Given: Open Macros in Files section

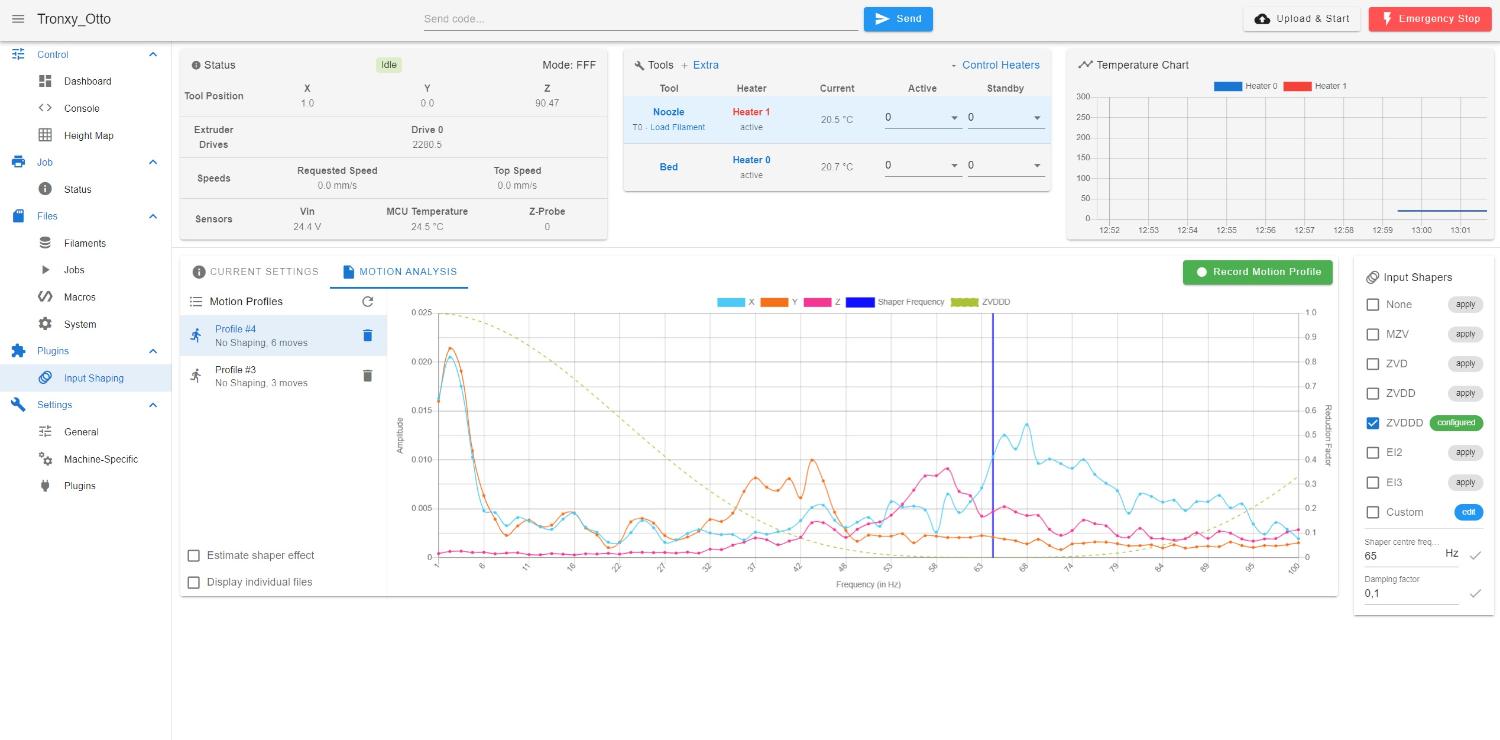Looking at the screenshot, I should pos(80,297).
